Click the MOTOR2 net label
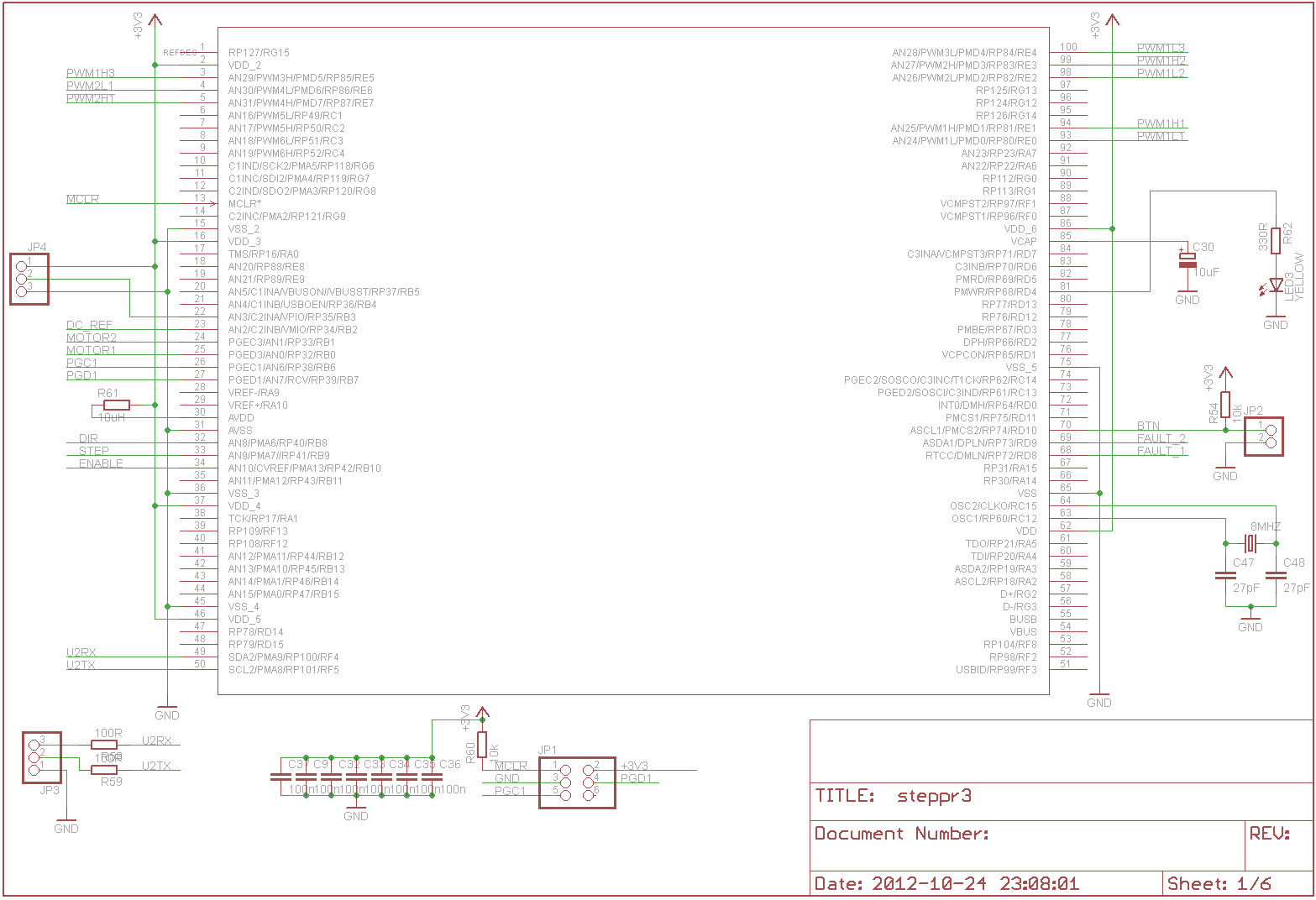 coord(92,337)
